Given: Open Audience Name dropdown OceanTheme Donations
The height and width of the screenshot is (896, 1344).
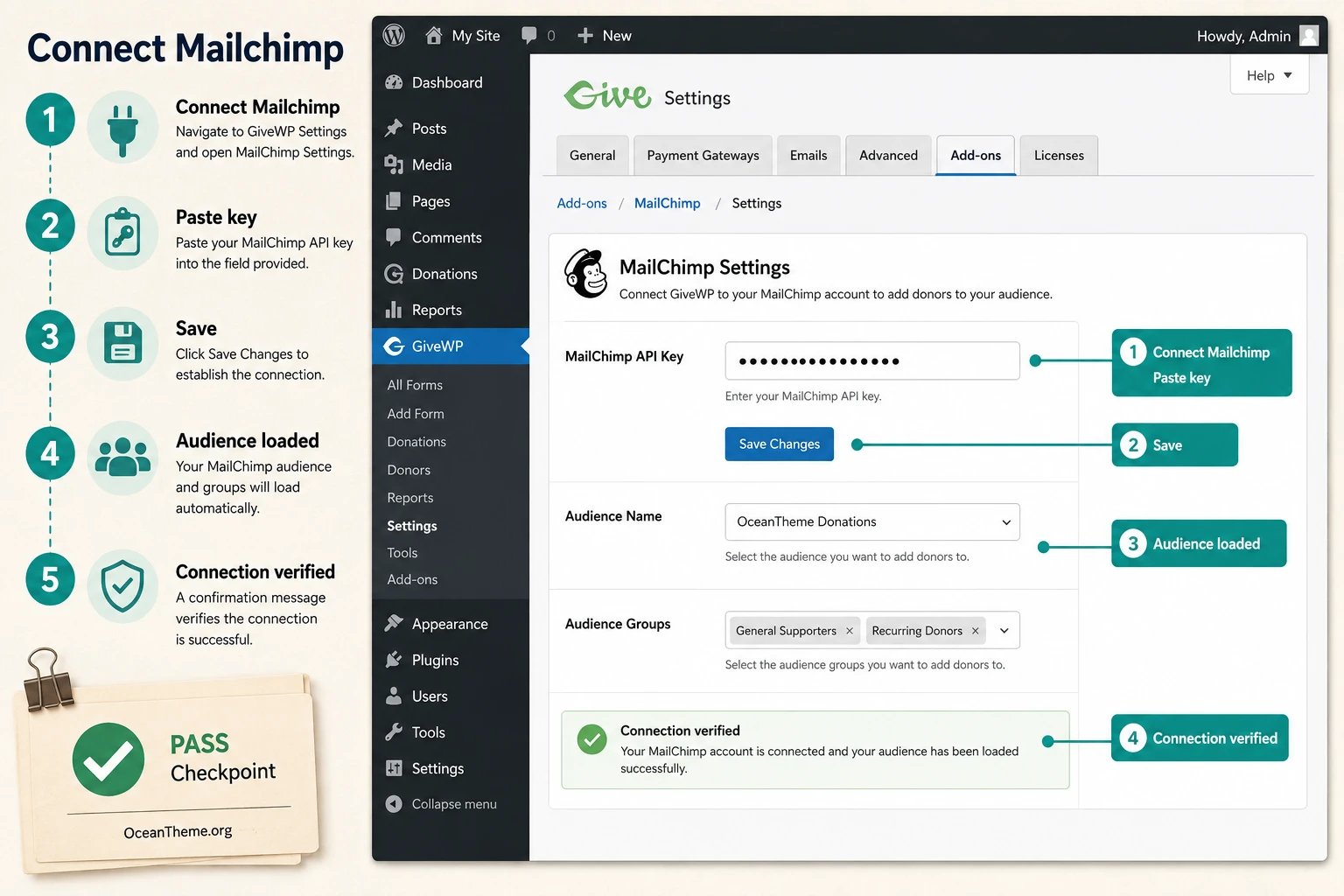Looking at the screenshot, I should coord(872,521).
